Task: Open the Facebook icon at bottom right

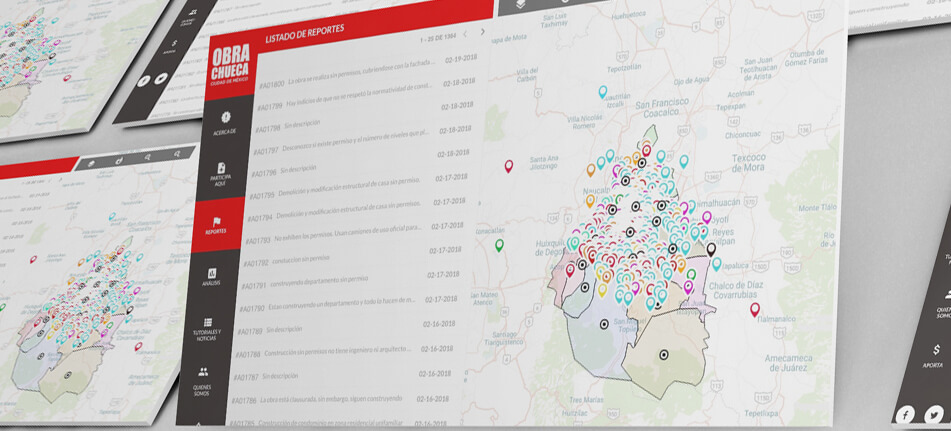Action: [906, 413]
